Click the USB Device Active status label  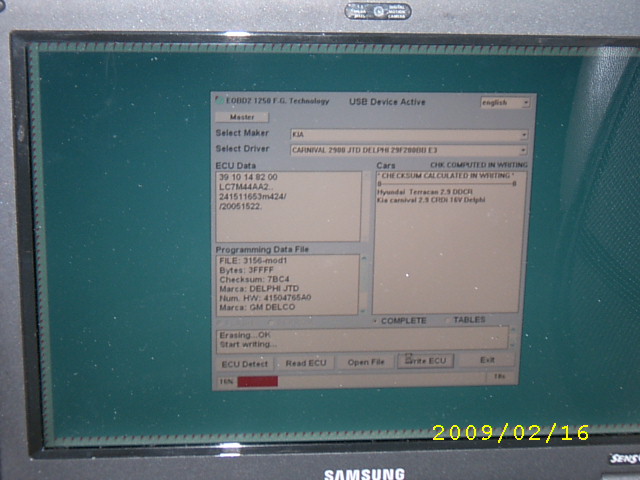click(x=387, y=102)
